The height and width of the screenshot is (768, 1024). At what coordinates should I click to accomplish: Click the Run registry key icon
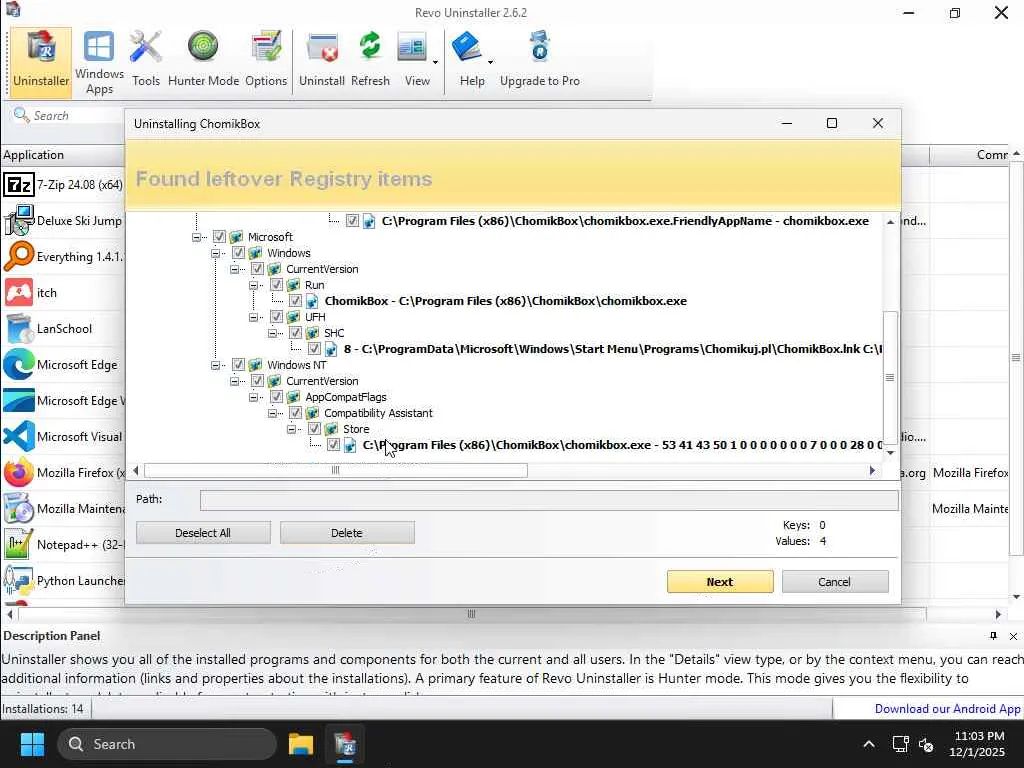294,285
